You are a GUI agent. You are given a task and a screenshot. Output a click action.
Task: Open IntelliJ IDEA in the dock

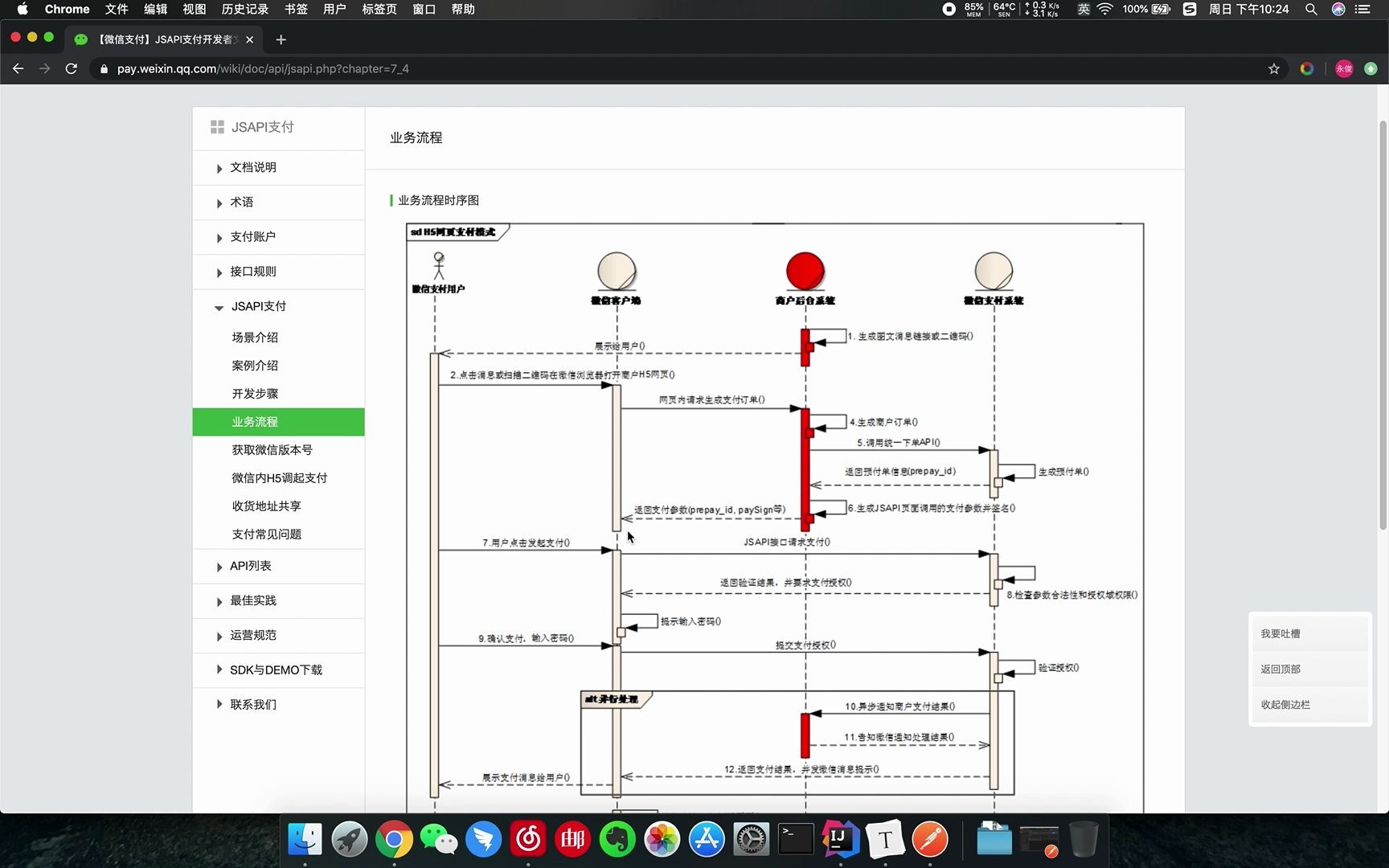(x=840, y=840)
